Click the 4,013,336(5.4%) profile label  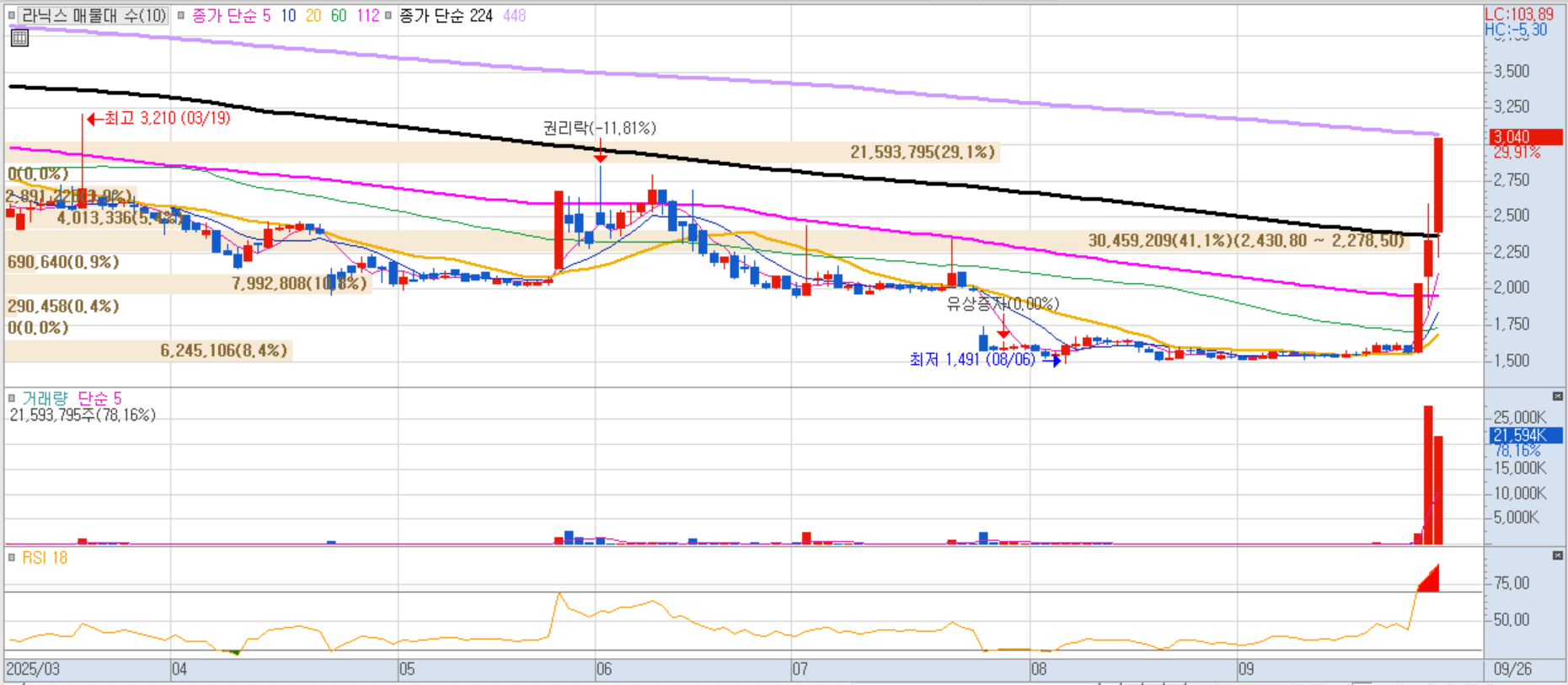coord(119,217)
